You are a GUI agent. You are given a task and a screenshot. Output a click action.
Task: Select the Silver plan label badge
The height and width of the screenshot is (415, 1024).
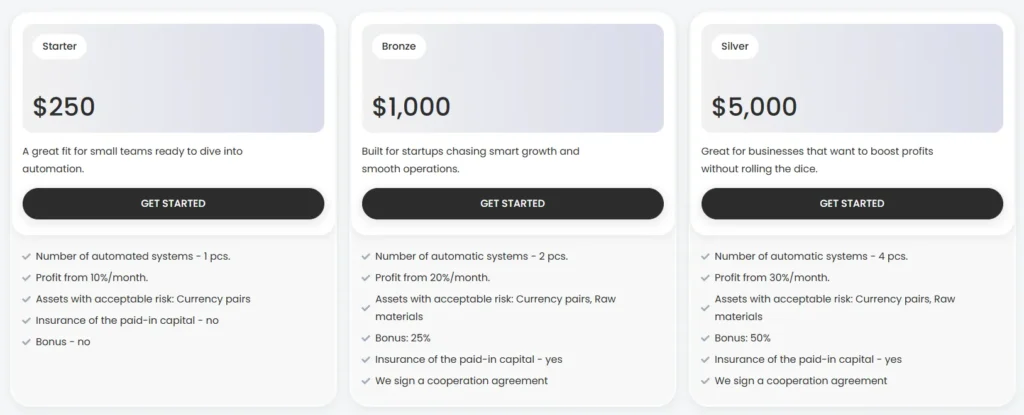735,46
